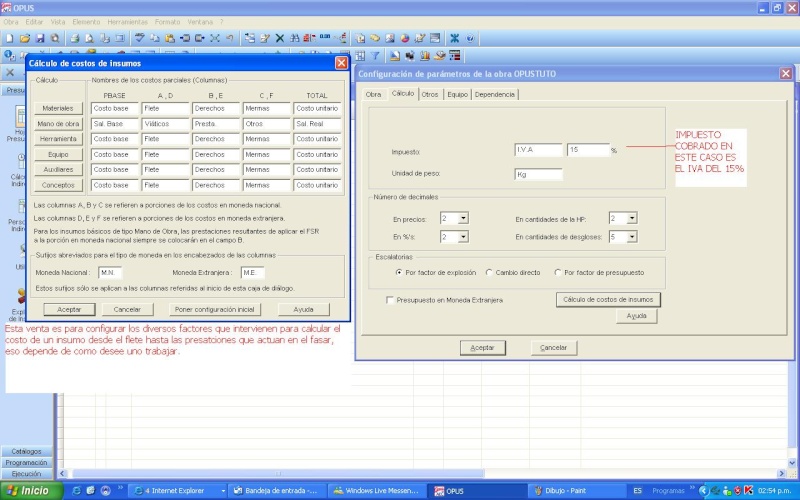800x500 pixels.
Task: Switch to the Dependencia tab
Action: pos(494,94)
